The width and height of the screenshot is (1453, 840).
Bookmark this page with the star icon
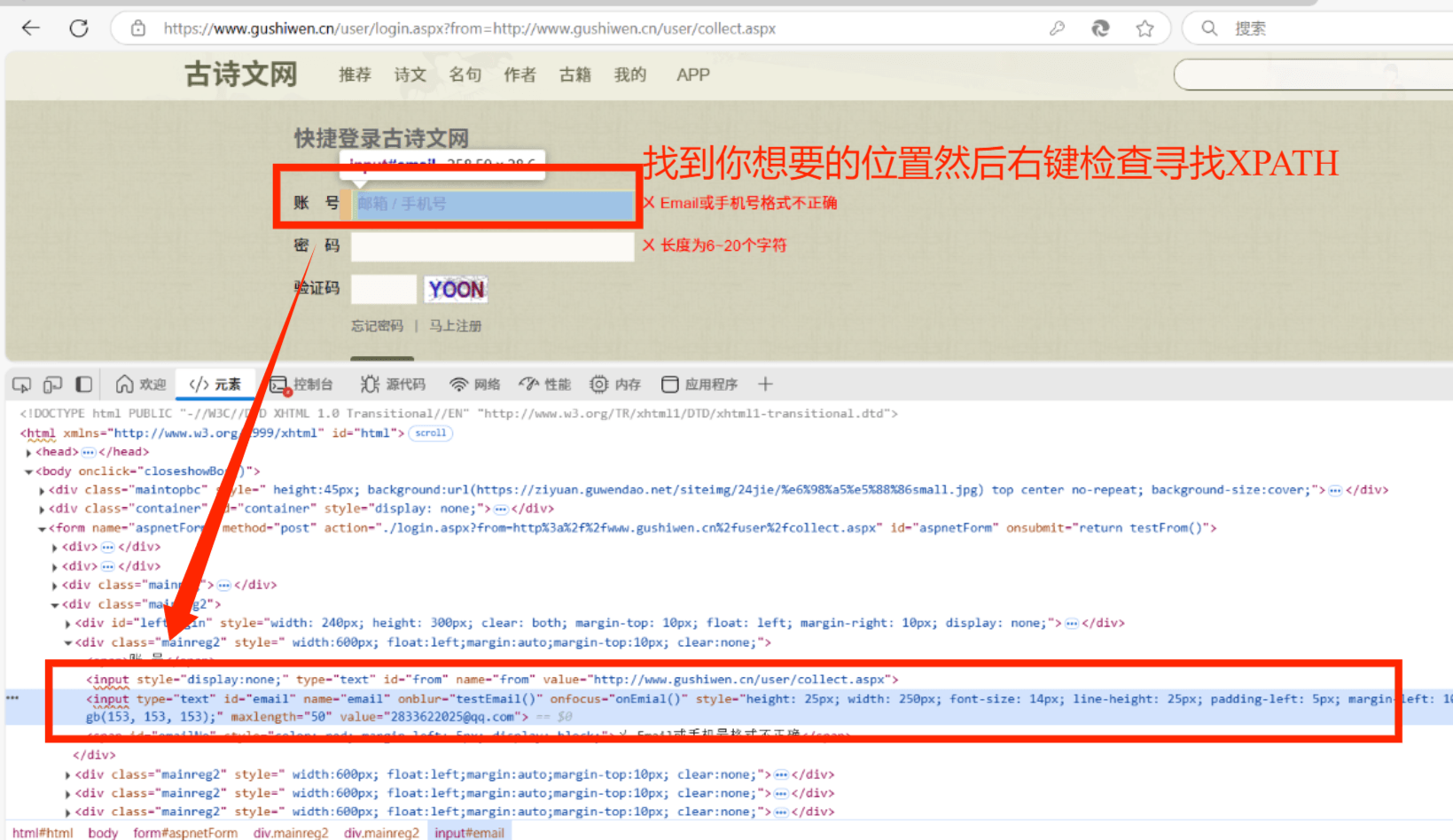tap(1145, 28)
